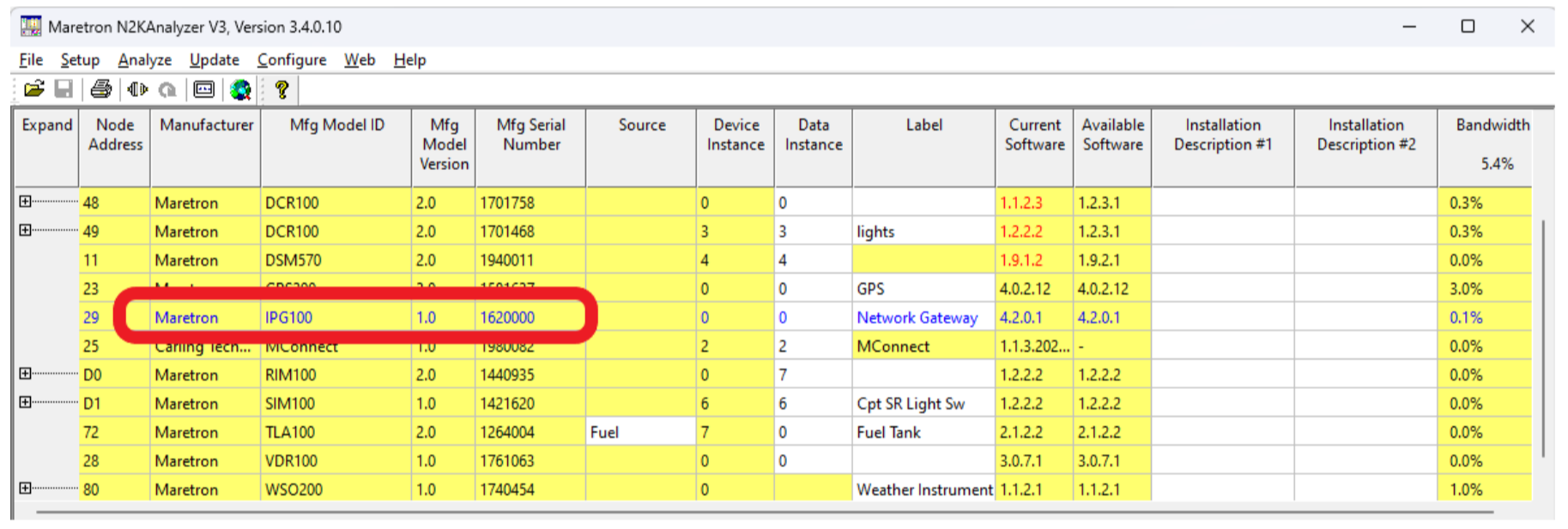The width and height of the screenshot is (1568, 529).
Task: Click the auto-size columns toolbar icon
Action: pyautogui.click(x=137, y=88)
